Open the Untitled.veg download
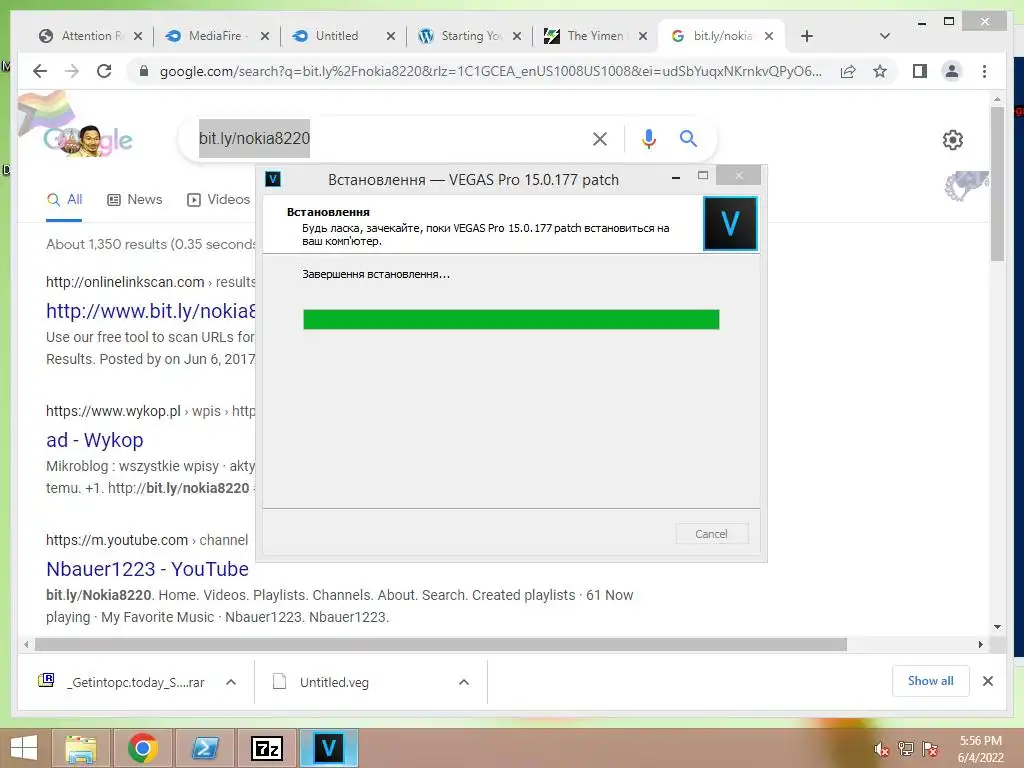Viewport: 1024px width, 768px height. (x=321, y=682)
